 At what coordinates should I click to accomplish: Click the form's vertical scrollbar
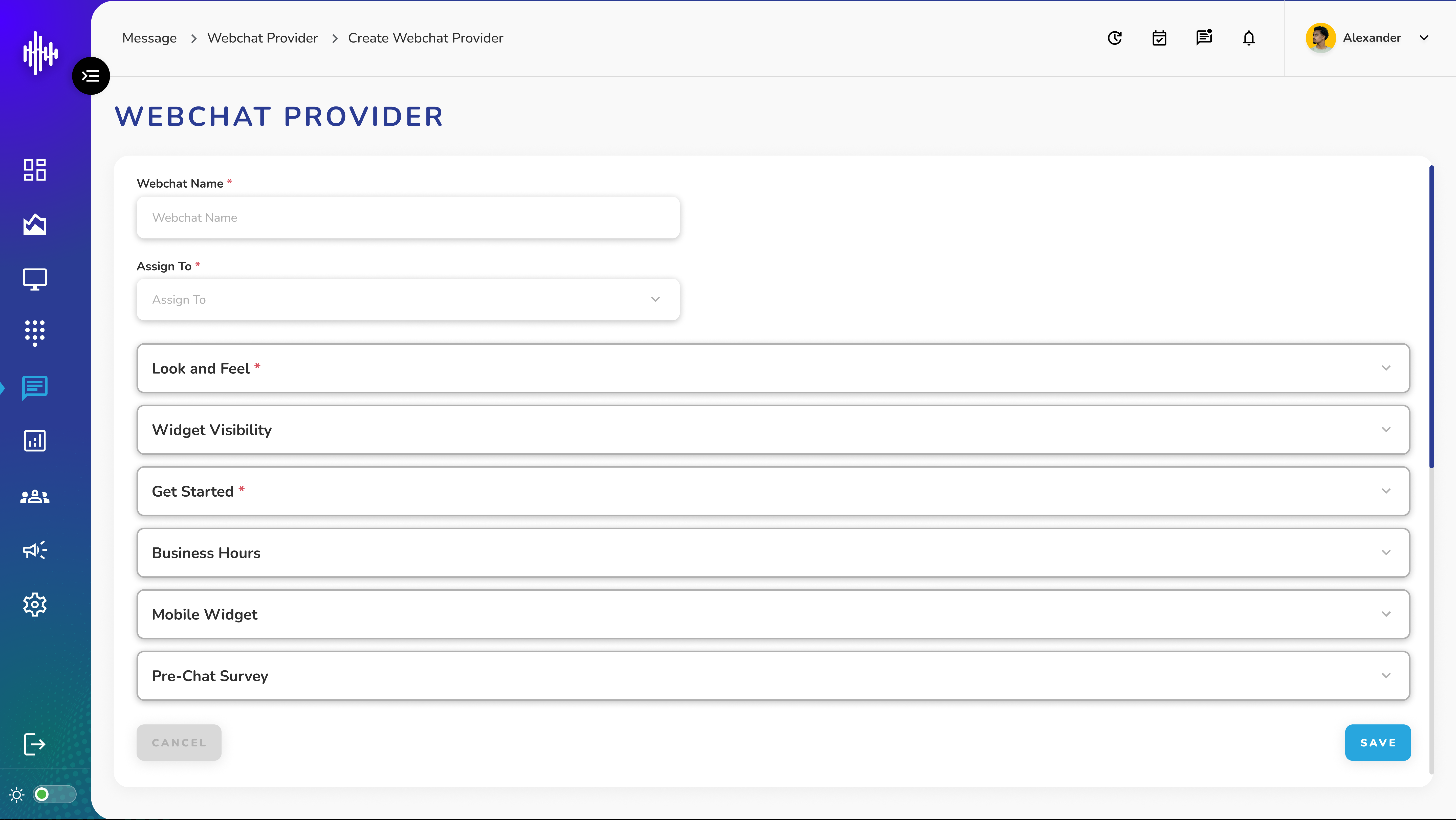(x=1431, y=317)
